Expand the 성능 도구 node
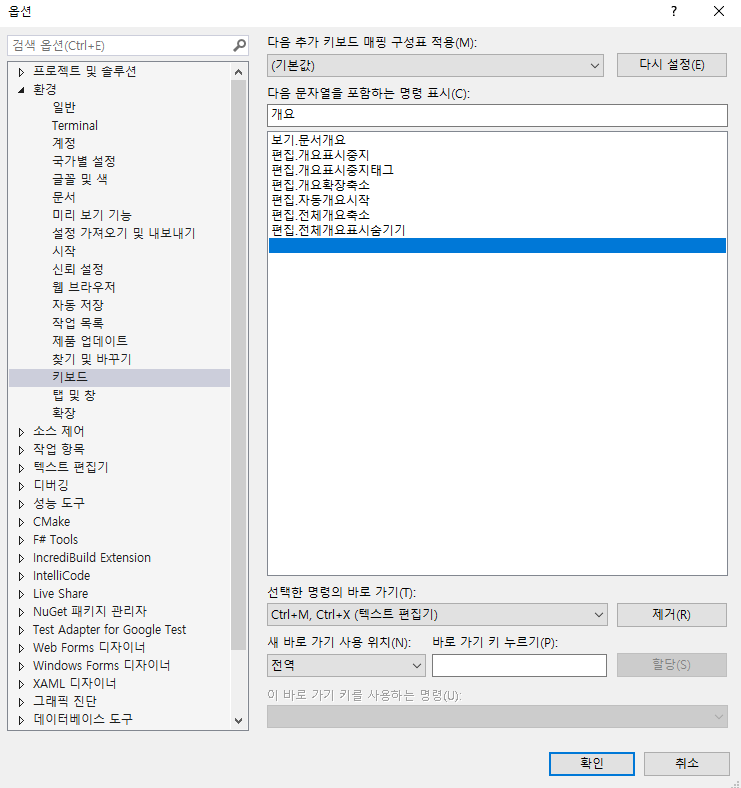Viewport: 741px width, 788px height. [x=21, y=504]
